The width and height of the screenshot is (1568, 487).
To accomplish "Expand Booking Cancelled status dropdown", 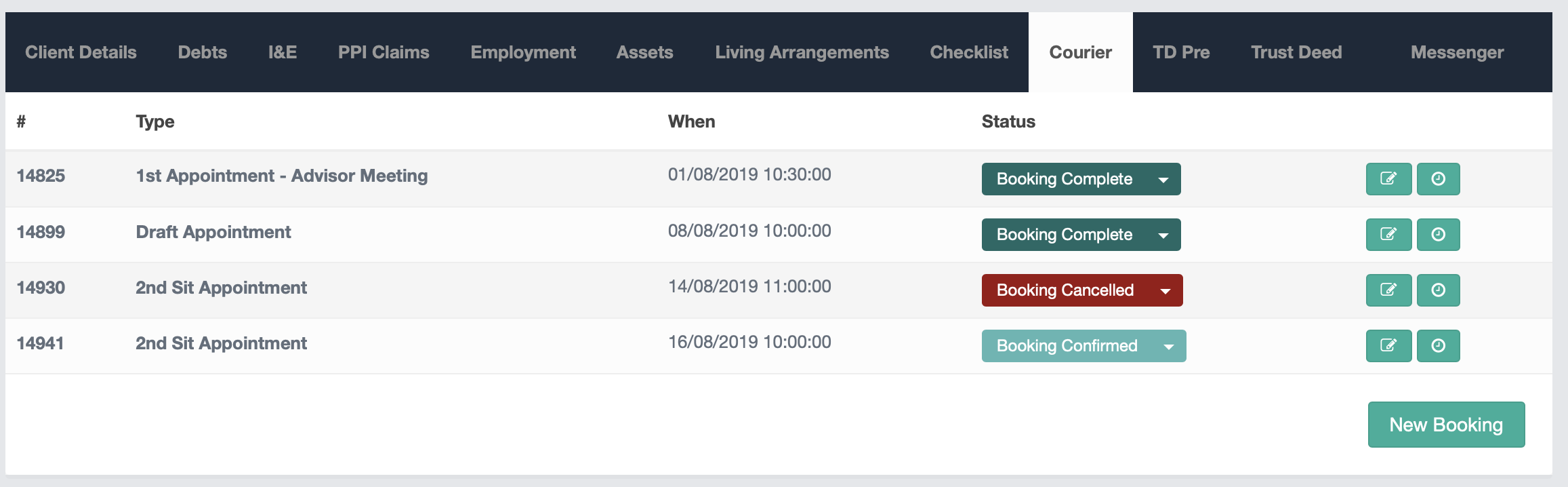I will (x=1082, y=290).
